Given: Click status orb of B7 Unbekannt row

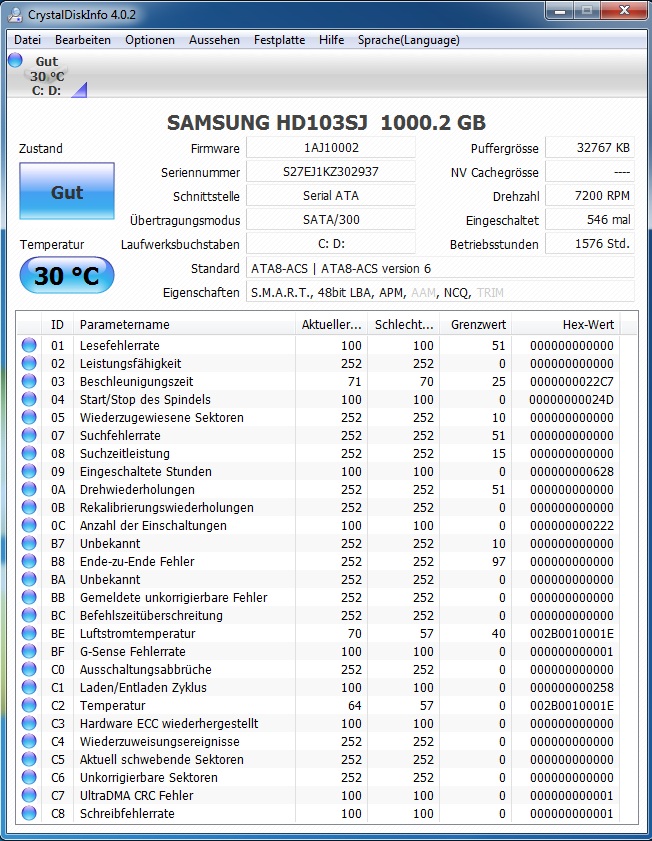Looking at the screenshot, I should pyautogui.click(x=29, y=543).
